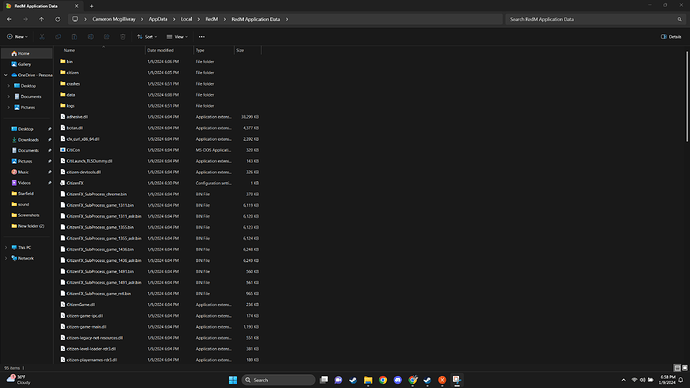Click the Date modified column header

tap(169, 51)
